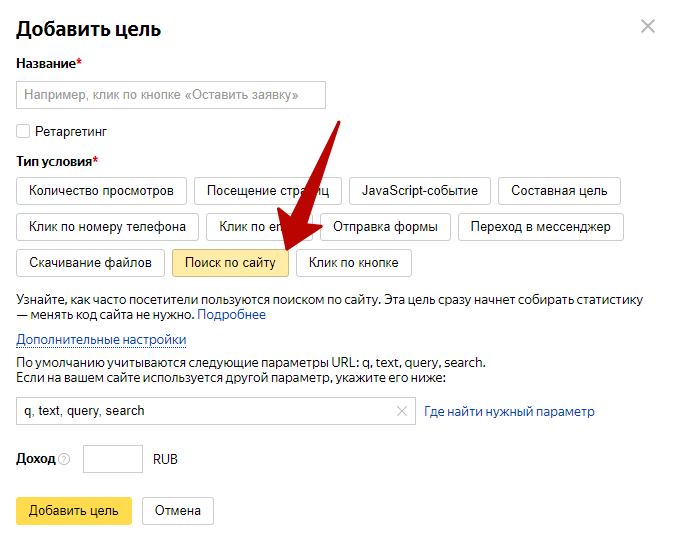Image resolution: width=673 pixels, height=542 pixels.
Task: Choose Клик по номеру телефона
Action: pos(107,227)
